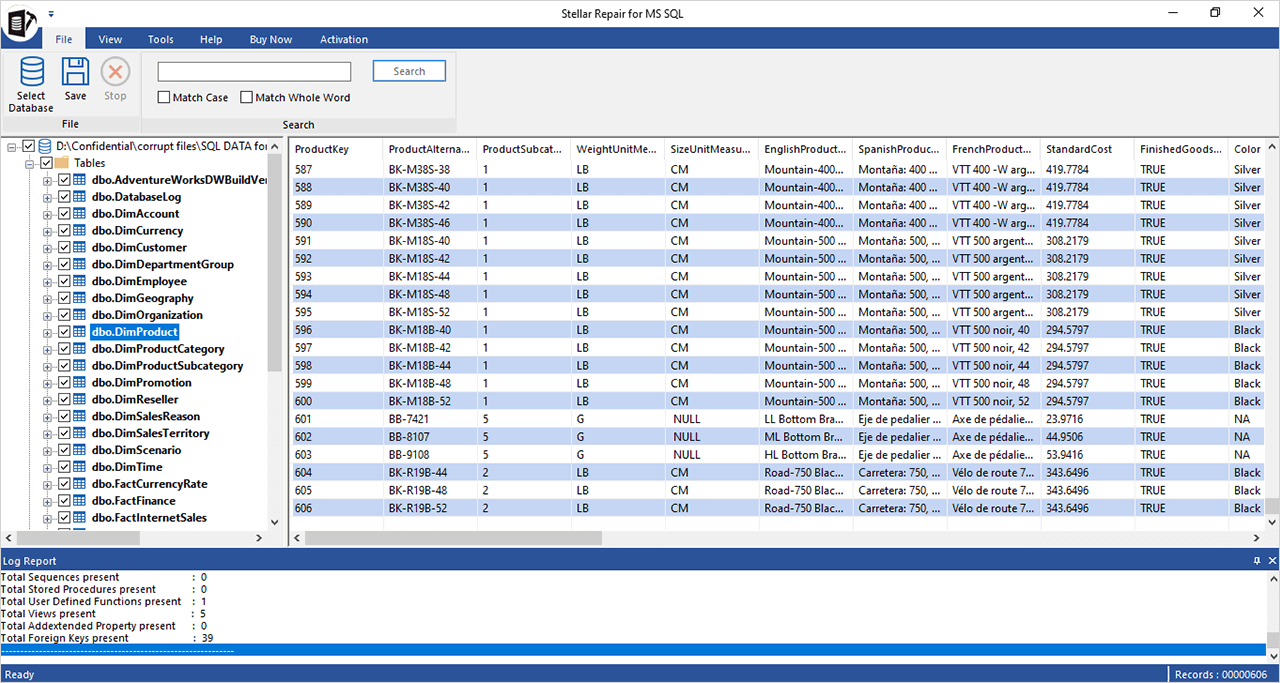Image resolution: width=1280 pixels, height=683 pixels.
Task: Enable the Match Case checkbox
Action: click(164, 98)
